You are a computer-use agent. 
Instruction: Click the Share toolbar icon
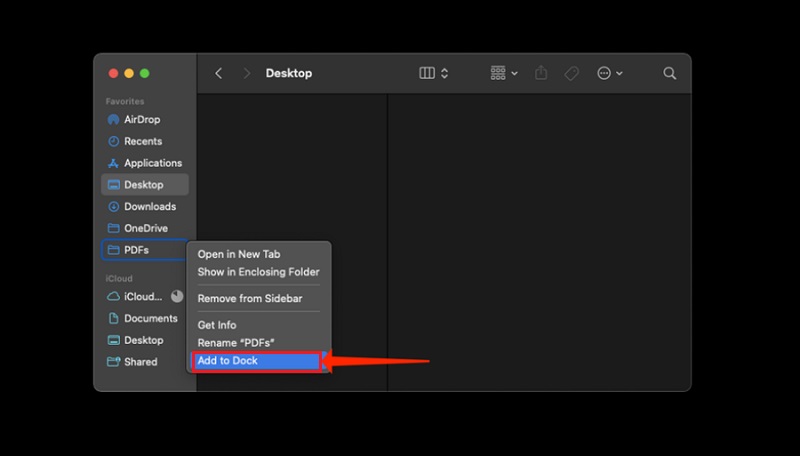tap(542, 73)
